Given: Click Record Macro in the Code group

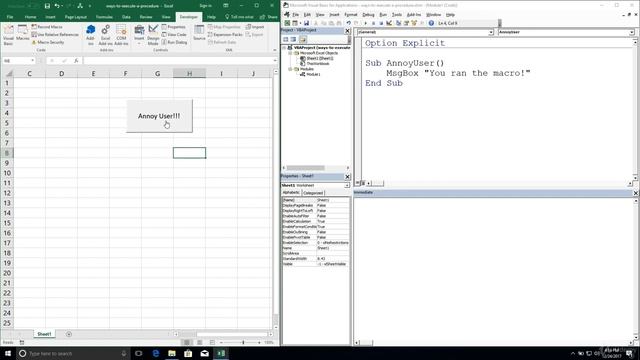Looking at the screenshot, I should [x=47, y=27].
